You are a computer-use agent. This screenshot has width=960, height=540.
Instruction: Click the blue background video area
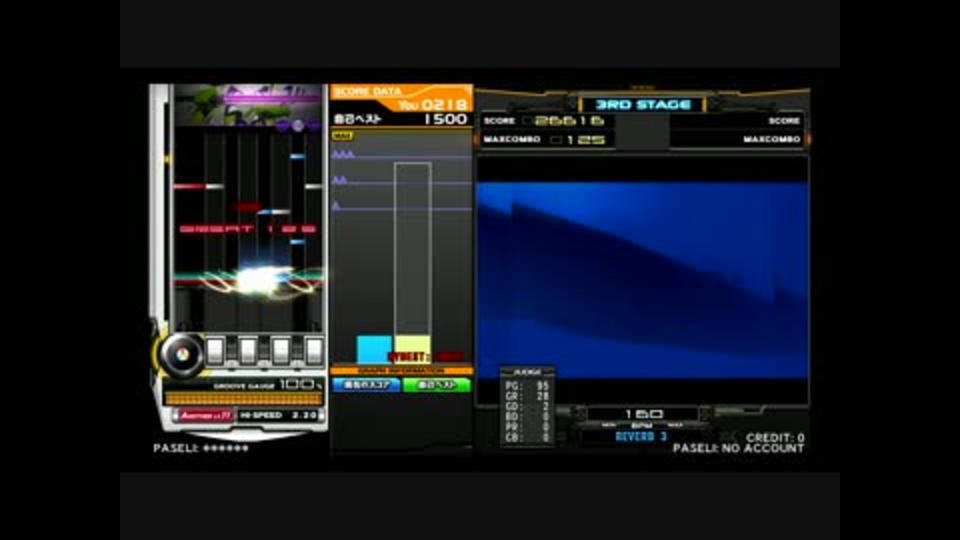[x=643, y=279]
